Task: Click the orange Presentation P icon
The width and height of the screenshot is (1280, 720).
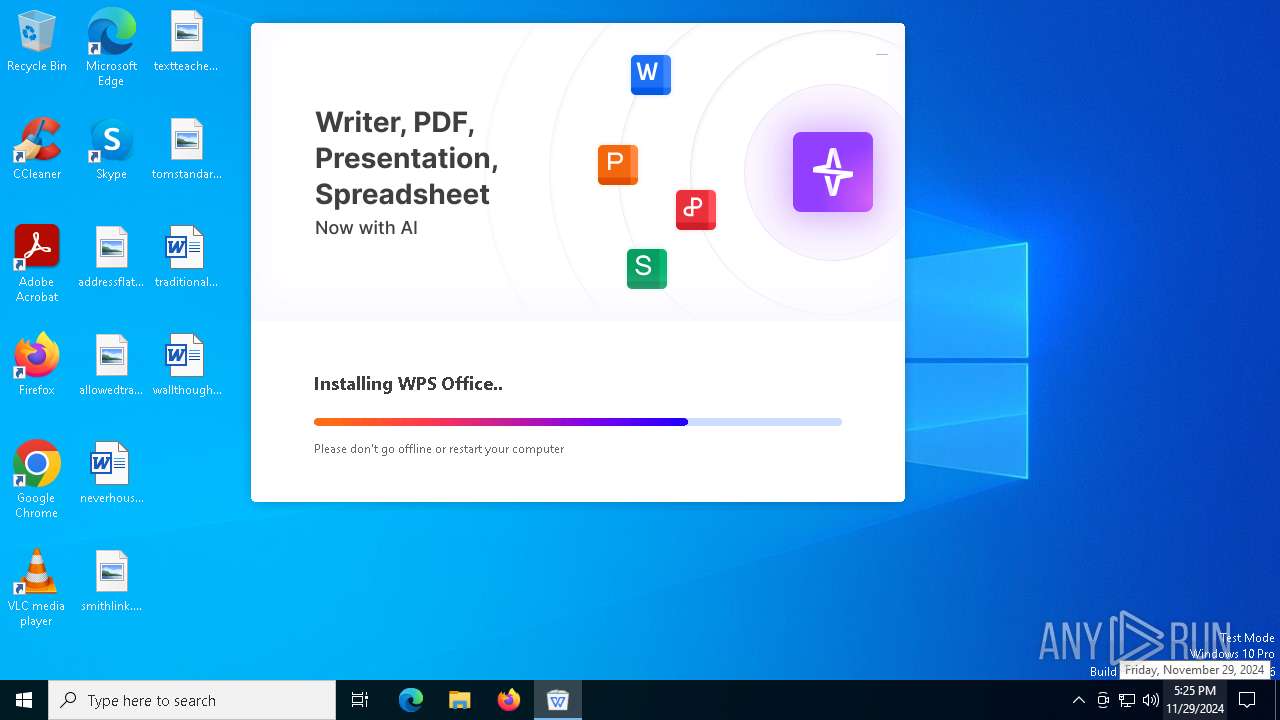Action: click(x=617, y=164)
